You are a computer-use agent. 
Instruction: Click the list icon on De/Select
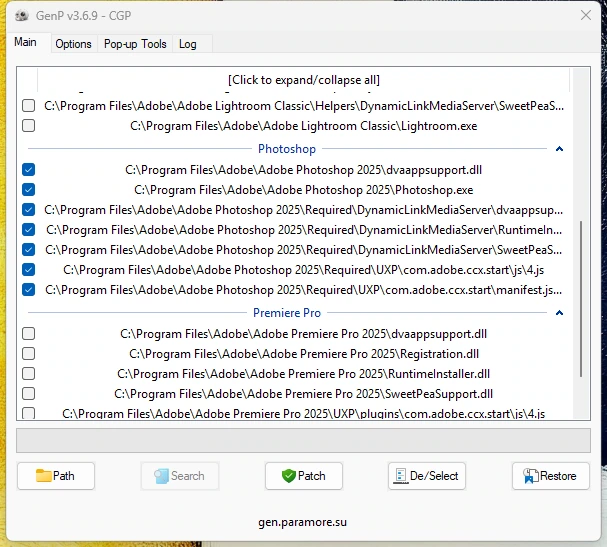[x=401, y=476]
